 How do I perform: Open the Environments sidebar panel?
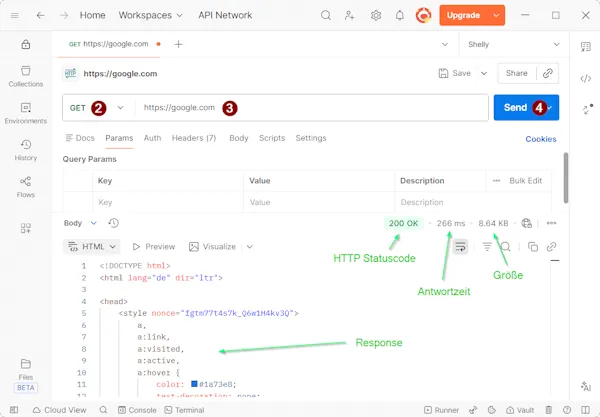[26, 112]
